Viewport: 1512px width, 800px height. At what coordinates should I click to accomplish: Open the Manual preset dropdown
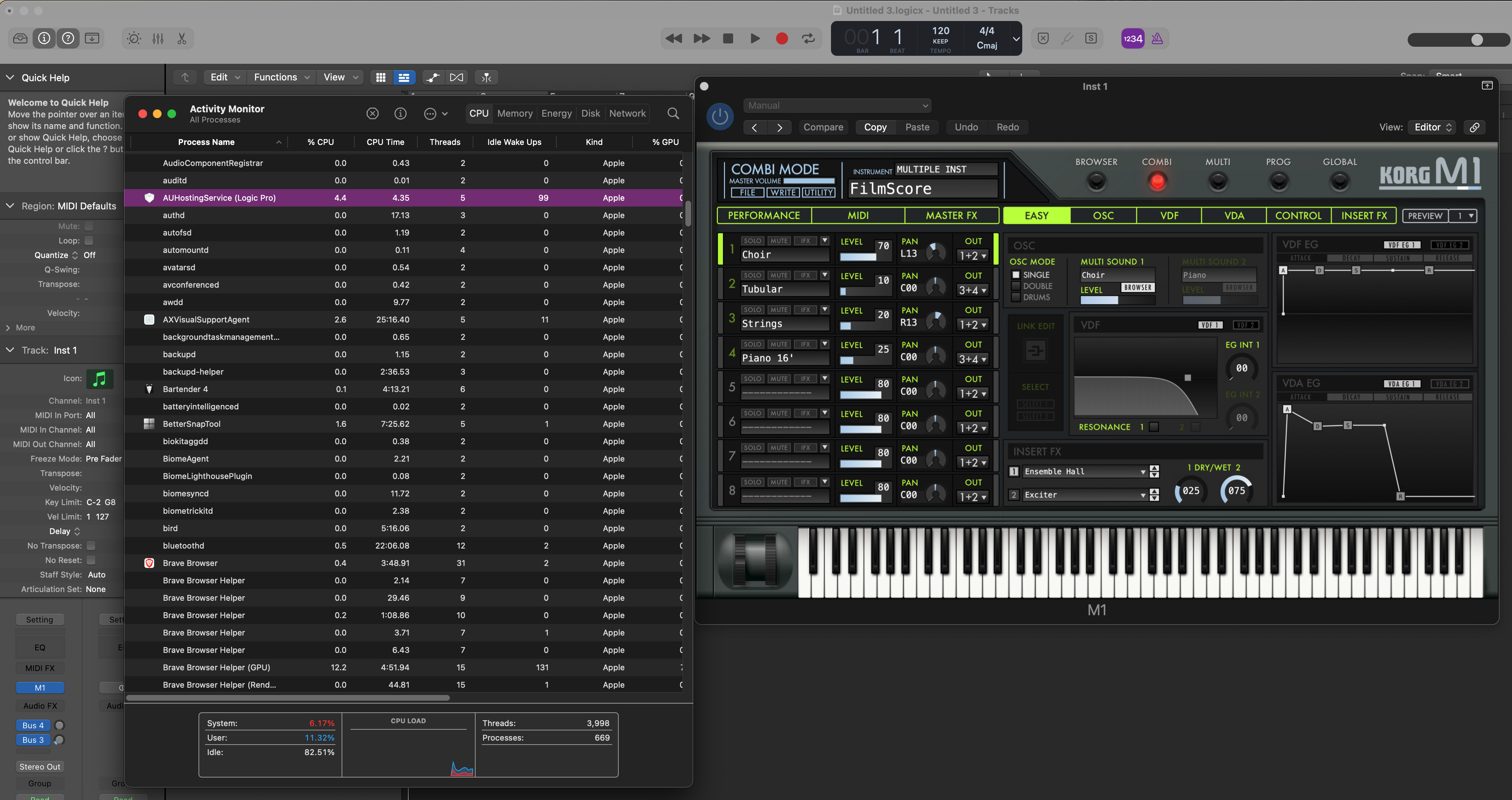pyautogui.click(x=837, y=106)
